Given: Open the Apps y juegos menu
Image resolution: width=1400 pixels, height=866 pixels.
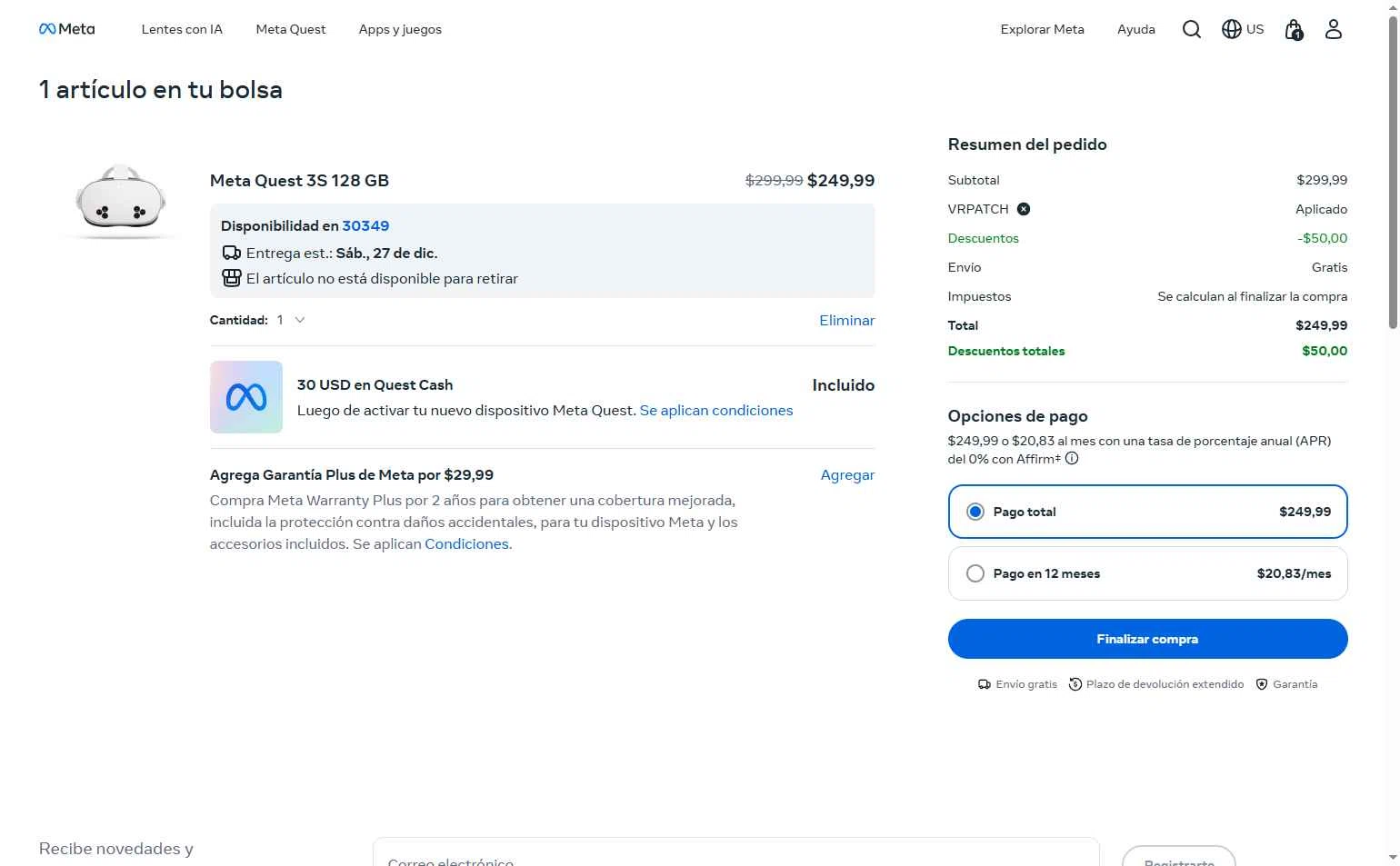Looking at the screenshot, I should (x=400, y=29).
